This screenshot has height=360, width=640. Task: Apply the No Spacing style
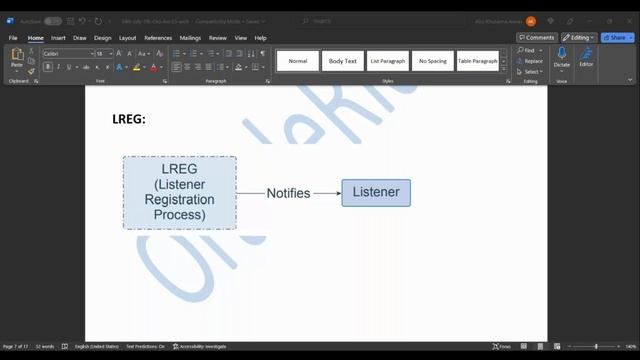(433, 61)
